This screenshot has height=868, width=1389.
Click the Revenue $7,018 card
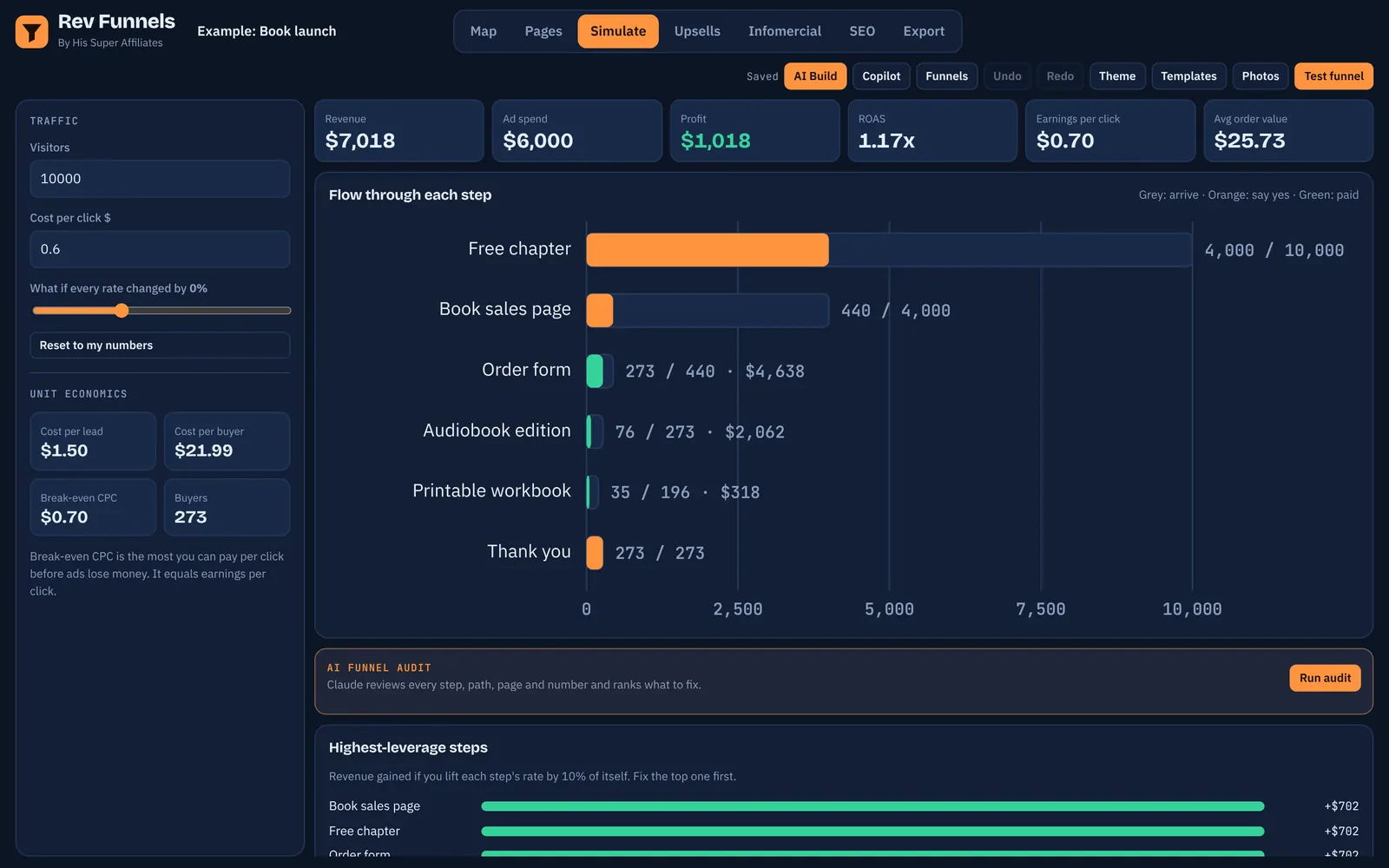pos(399,131)
